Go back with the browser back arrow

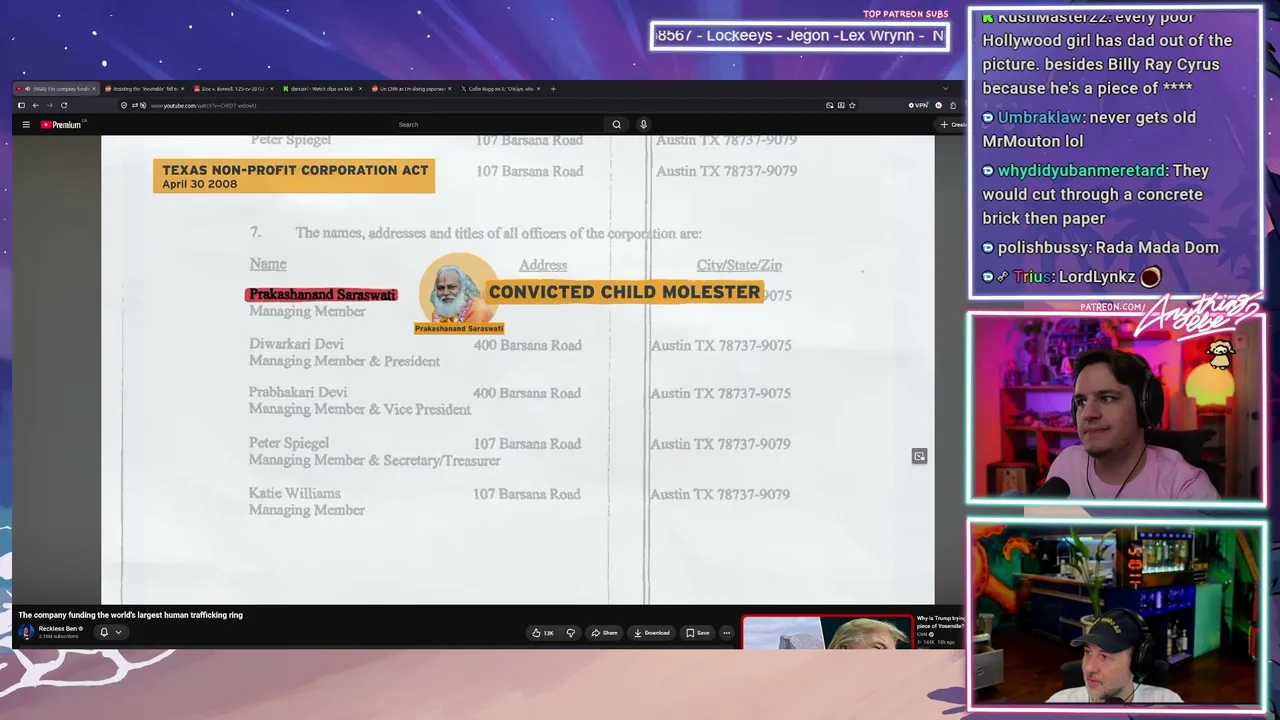pos(35,105)
